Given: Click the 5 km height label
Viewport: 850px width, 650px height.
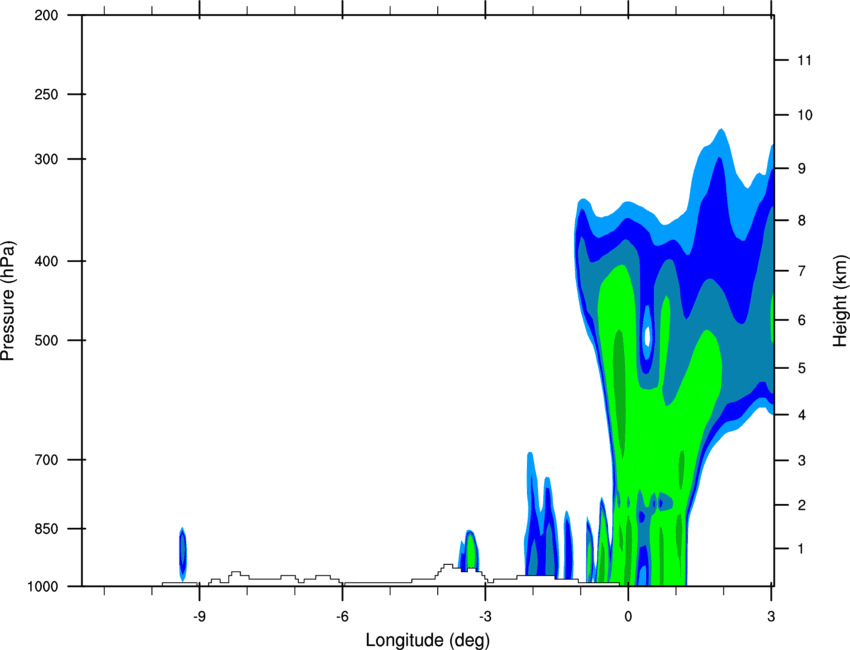Looking at the screenshot, I should [x=802, y=369].
